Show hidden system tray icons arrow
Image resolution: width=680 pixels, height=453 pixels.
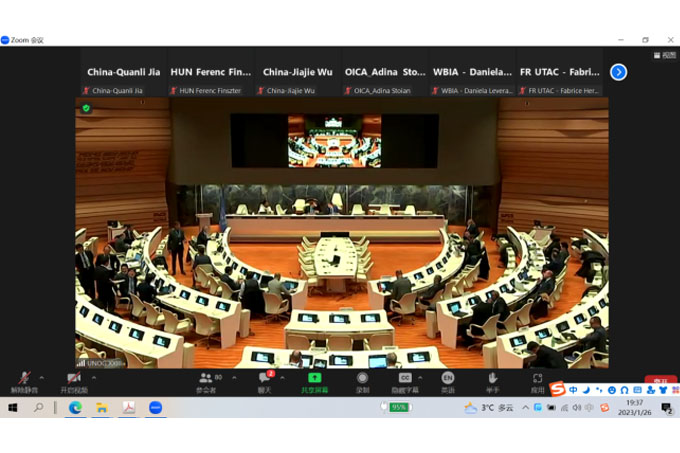click(525, 407)
